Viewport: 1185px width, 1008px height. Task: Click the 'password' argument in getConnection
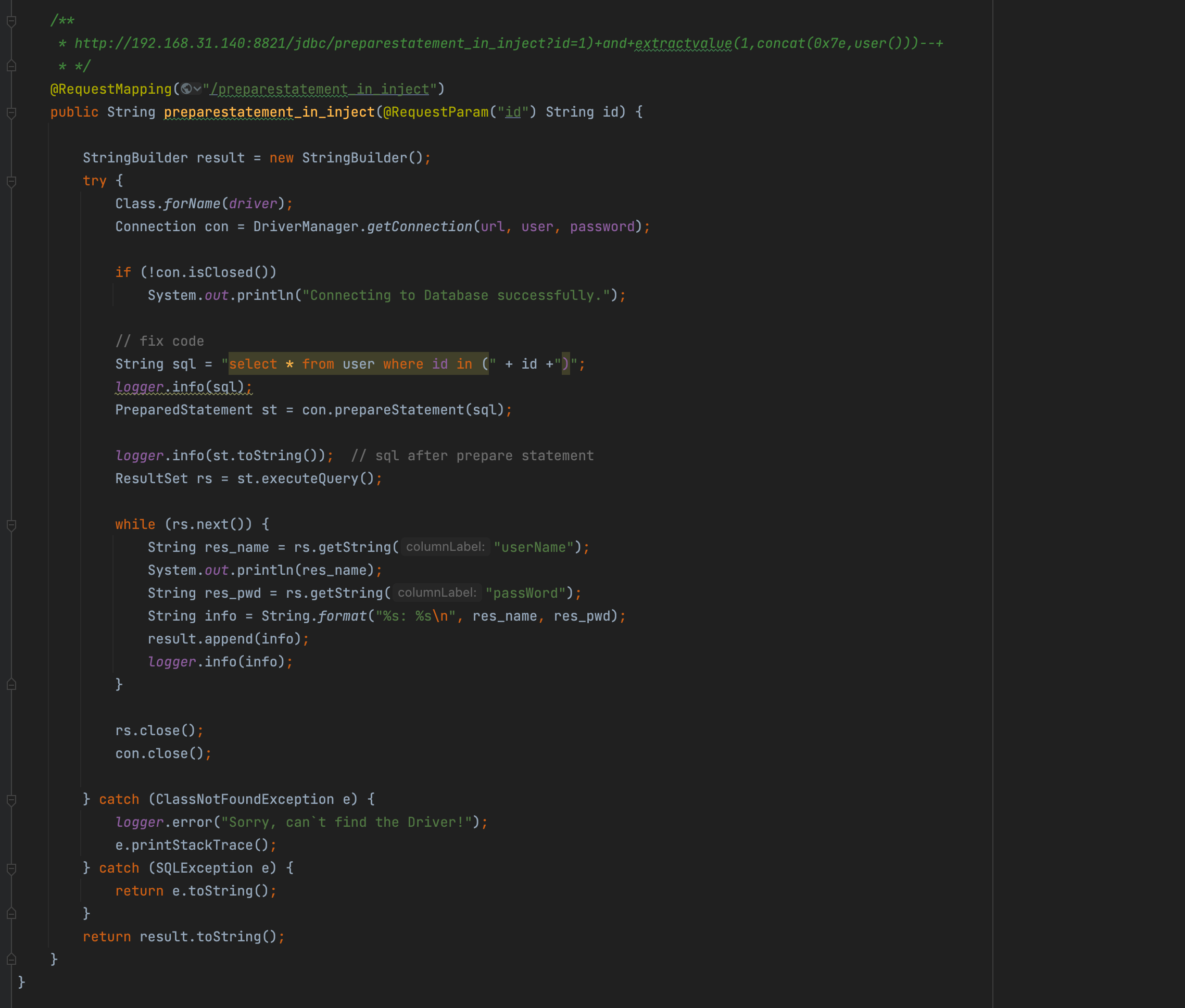(602, 227)
